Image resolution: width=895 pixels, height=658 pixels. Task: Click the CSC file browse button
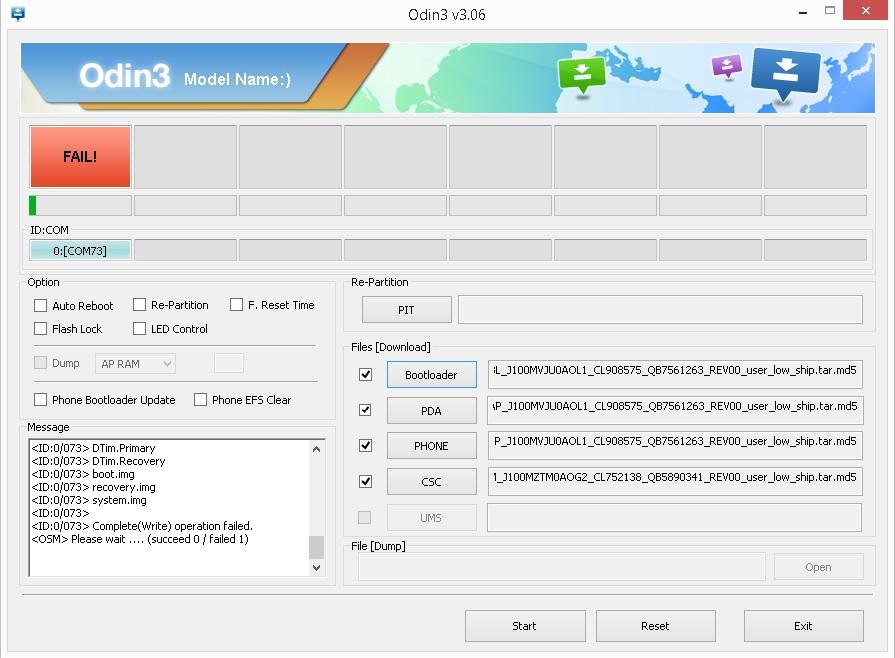coord(432,482)
